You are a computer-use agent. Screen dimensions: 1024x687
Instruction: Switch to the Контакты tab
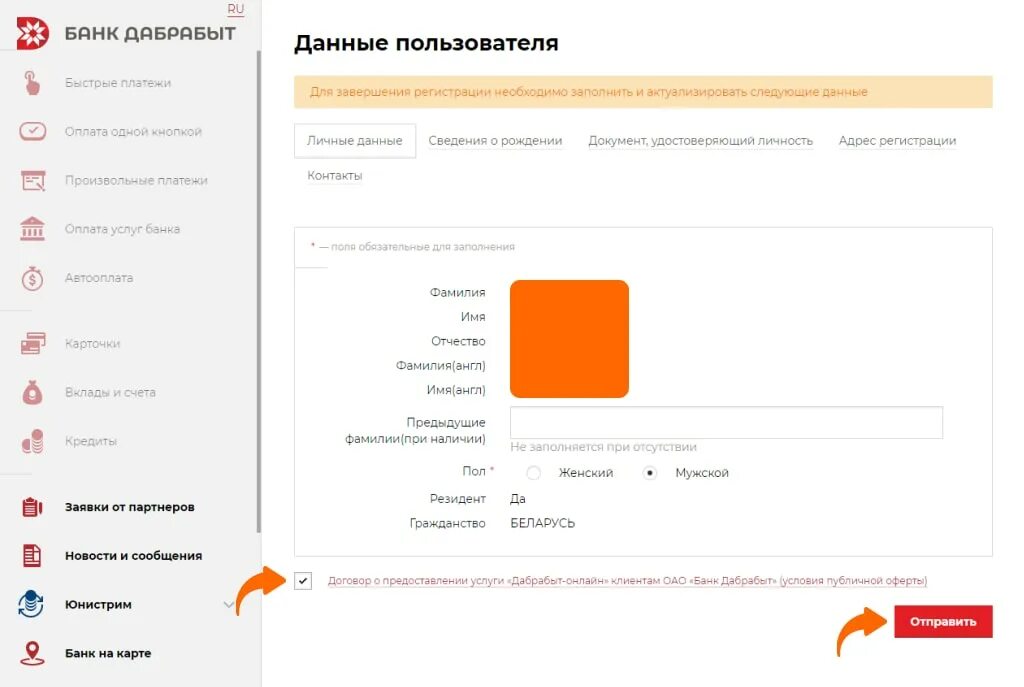(x=334, y=176)
